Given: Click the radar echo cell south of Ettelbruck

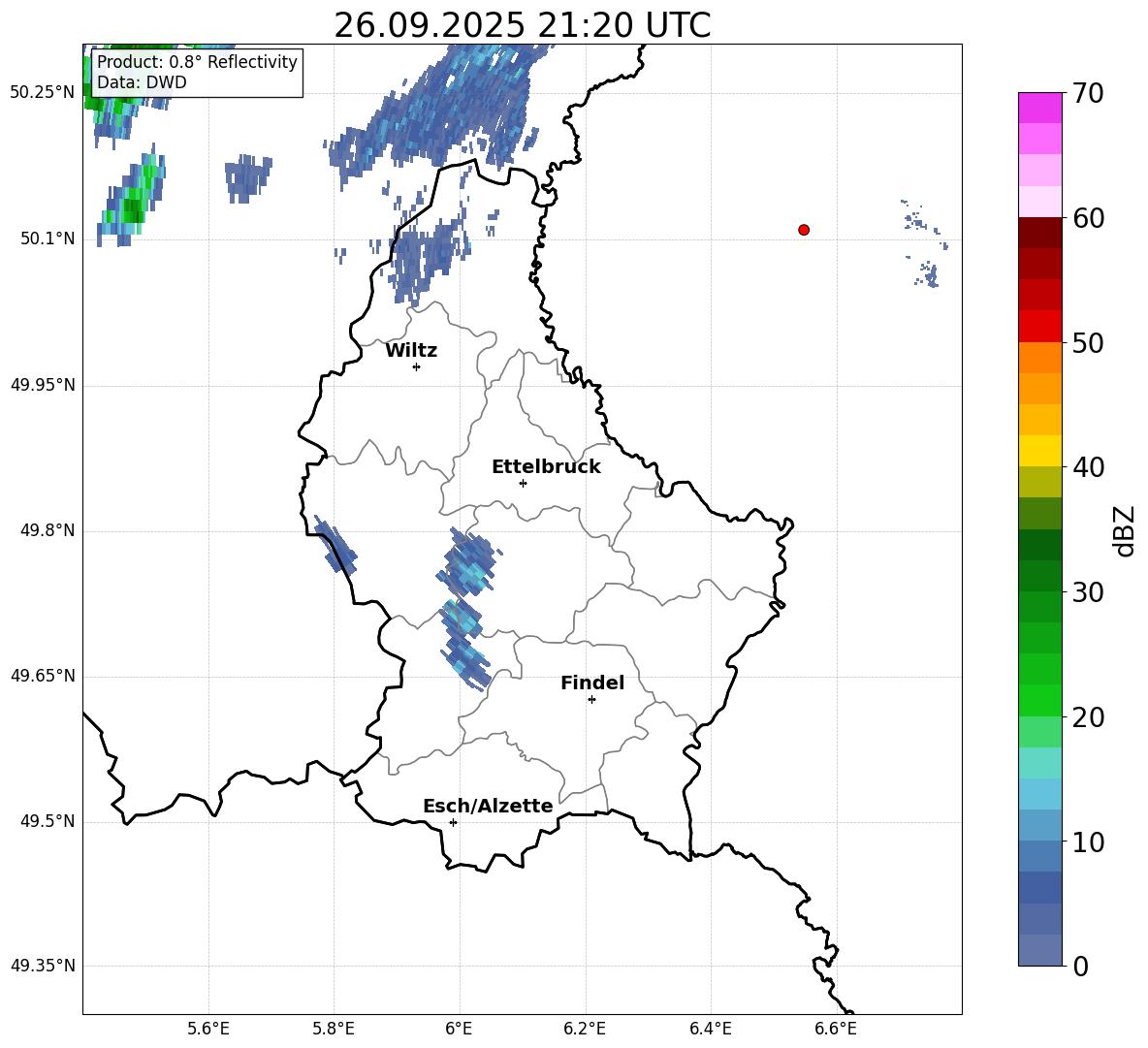Looking at the screenshot, I should tap(467, 563).
